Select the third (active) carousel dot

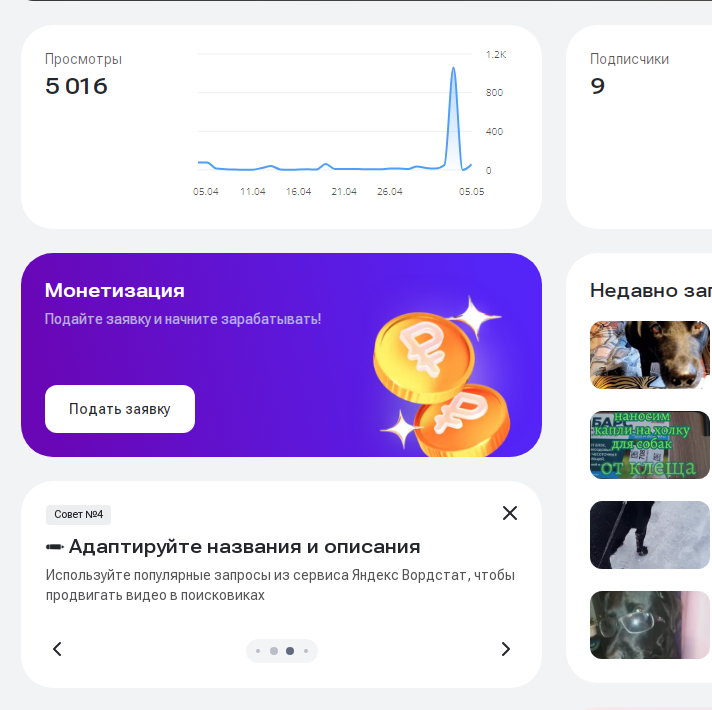pos(290,651)
